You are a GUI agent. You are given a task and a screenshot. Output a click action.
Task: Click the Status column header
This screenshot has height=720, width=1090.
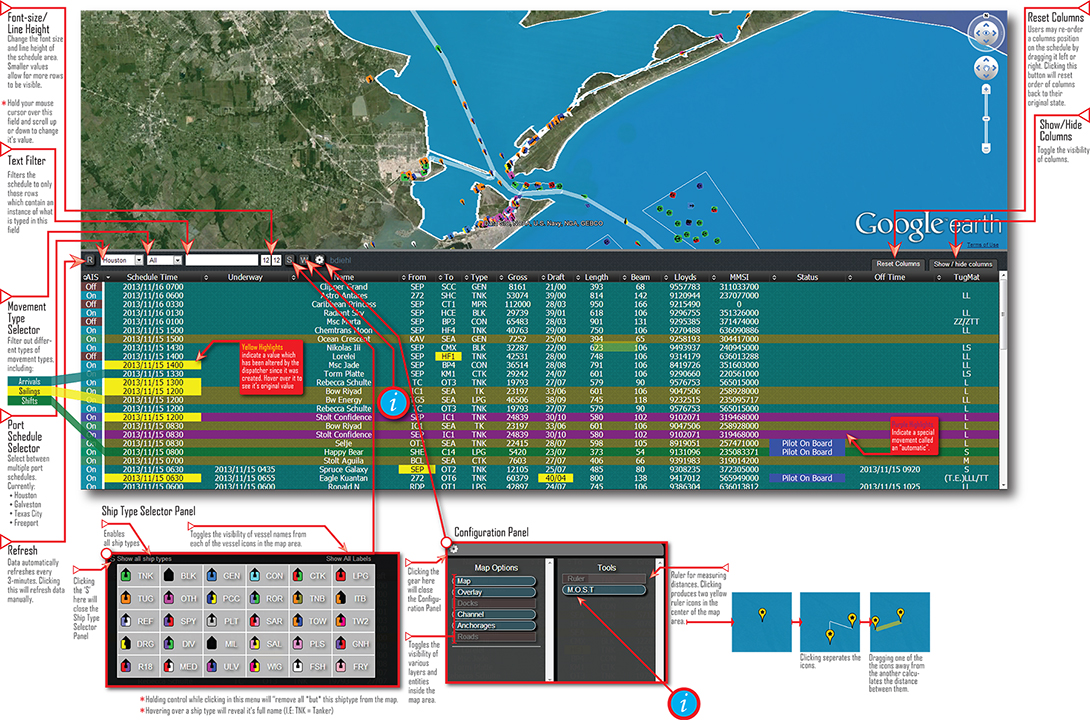coord(807,277)
